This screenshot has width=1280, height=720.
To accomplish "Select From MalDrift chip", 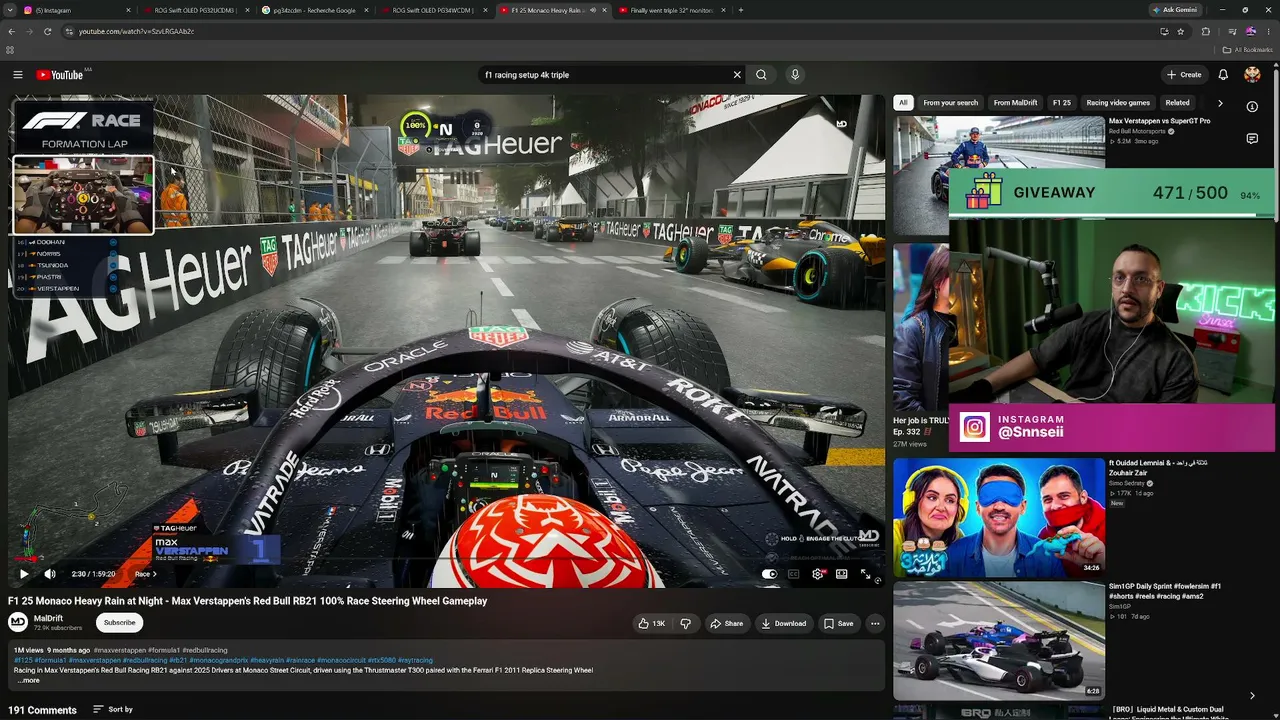I will point(1015,102).
